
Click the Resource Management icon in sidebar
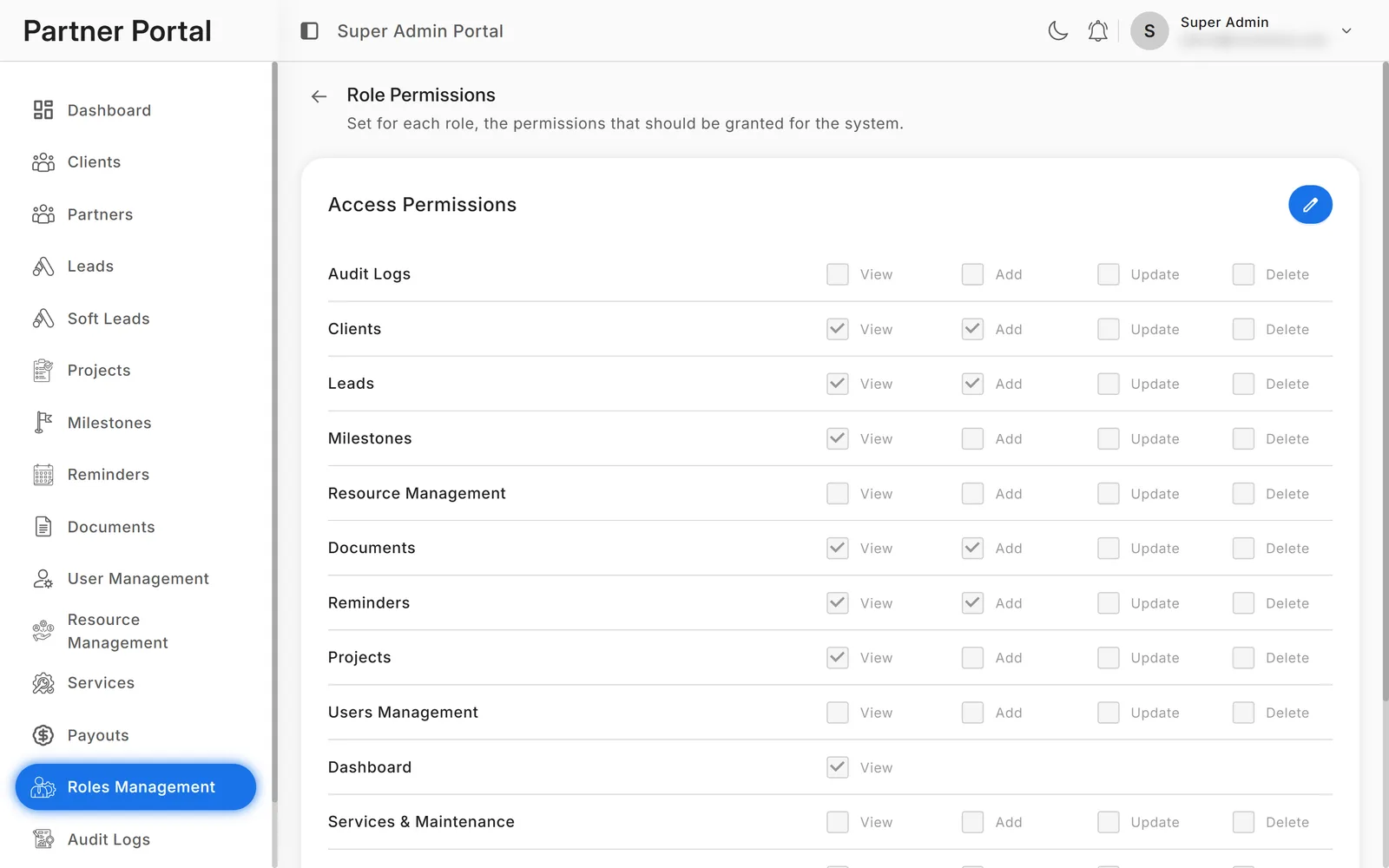(43, 631)
